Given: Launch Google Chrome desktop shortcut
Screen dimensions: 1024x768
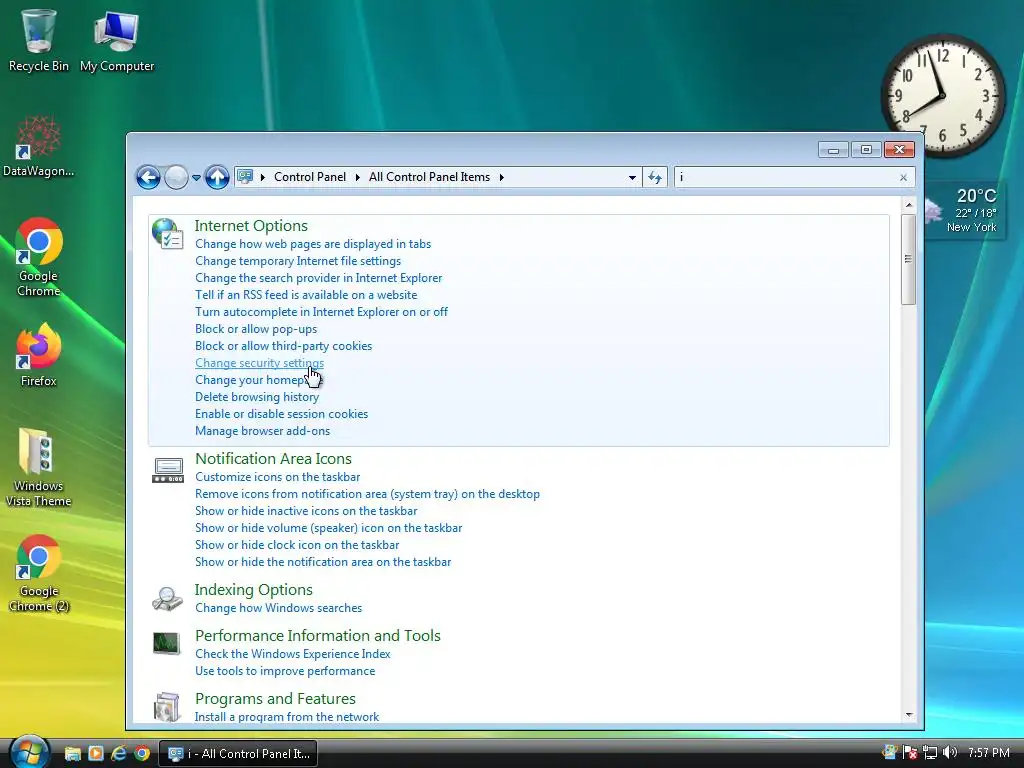Looking at the screenshot, I should [39, 257].
